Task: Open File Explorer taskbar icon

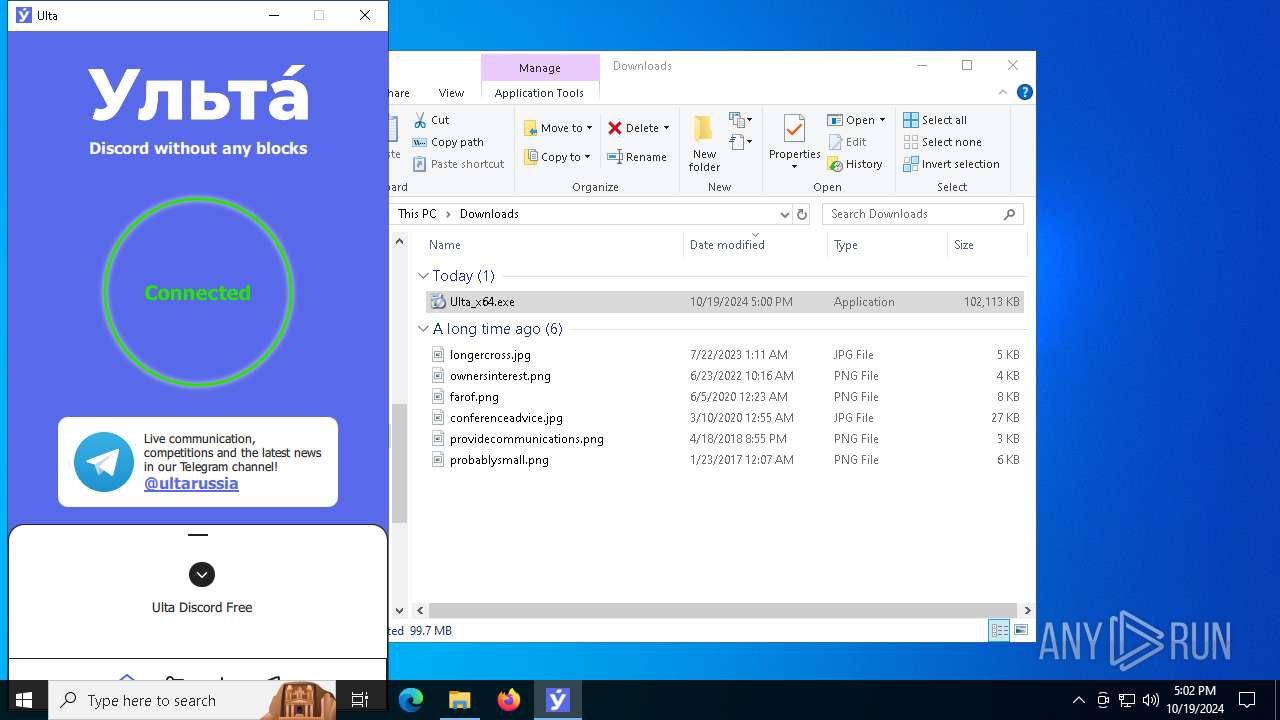Action: 459,700
